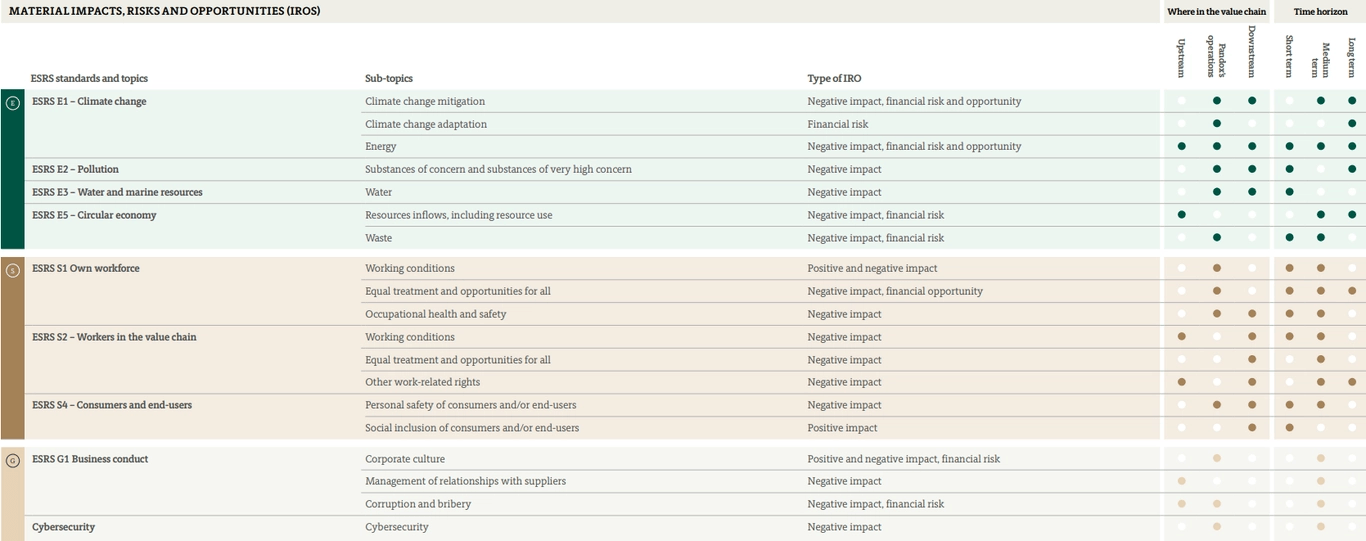Click Short term dot in the Water row
Image resolution: width=1366 pixels, height=541 pixels.
[x=1289, y=191]
